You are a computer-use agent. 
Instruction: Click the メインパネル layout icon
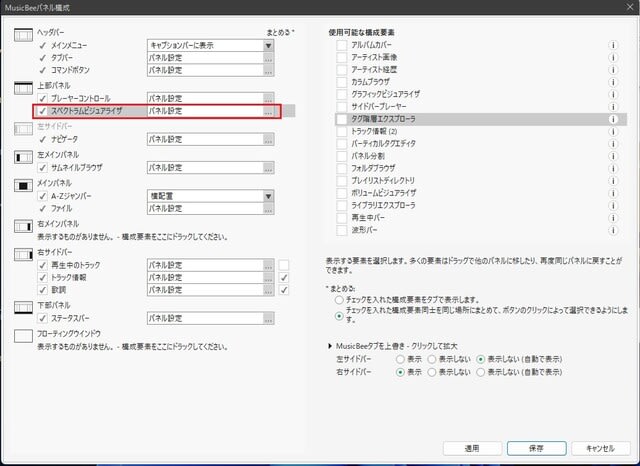(23, 186)
